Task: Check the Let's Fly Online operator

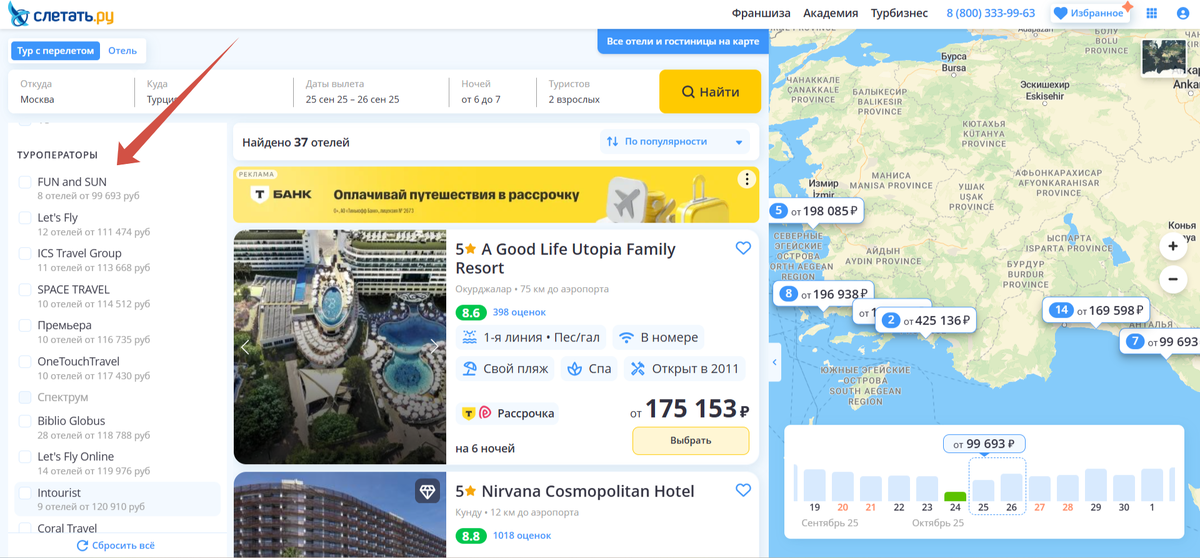Action: pyautogui.click(x=25, y=457)
